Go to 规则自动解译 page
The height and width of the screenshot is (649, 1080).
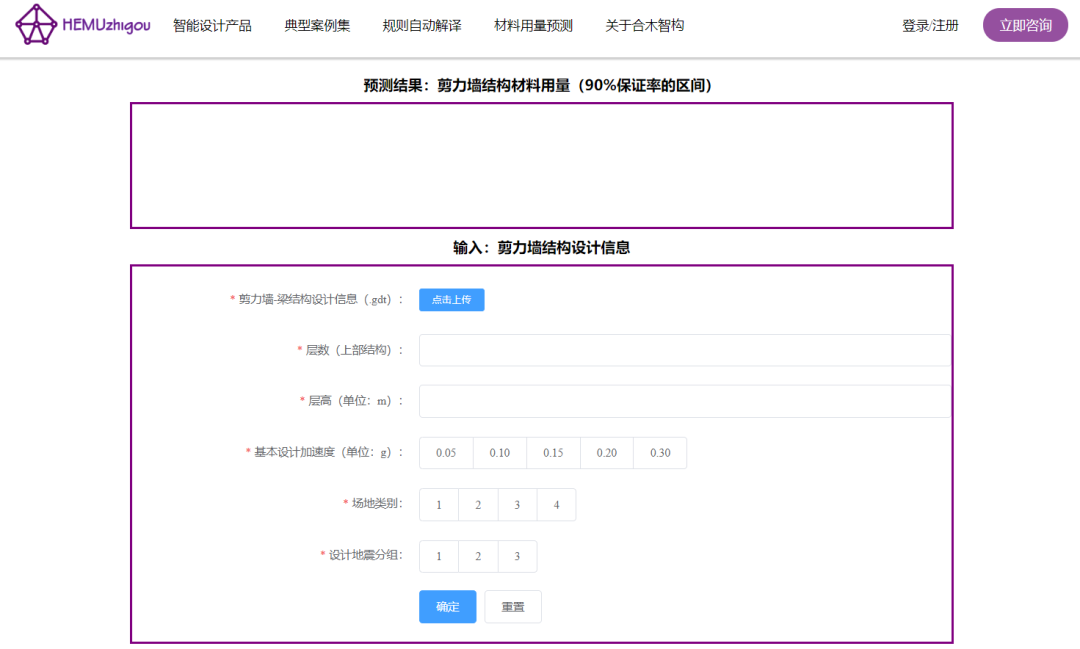(422, 26)
